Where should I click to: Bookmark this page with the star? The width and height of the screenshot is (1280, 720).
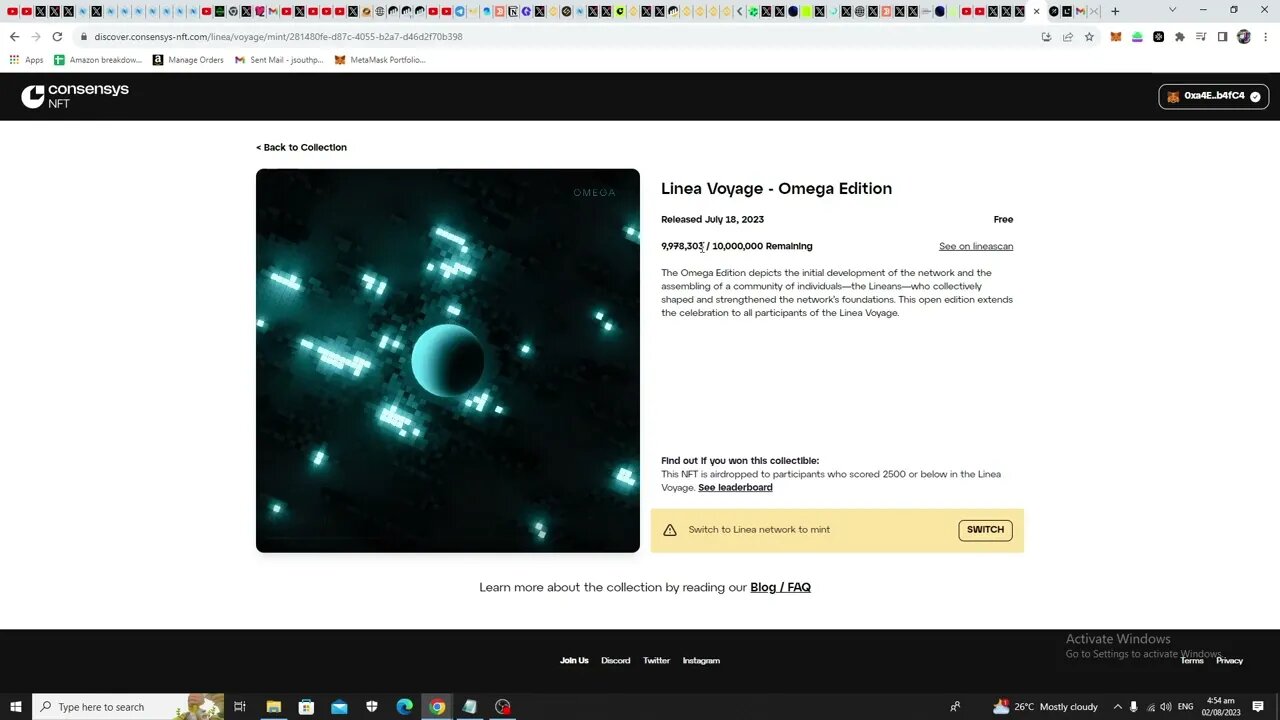(1089, 37)
